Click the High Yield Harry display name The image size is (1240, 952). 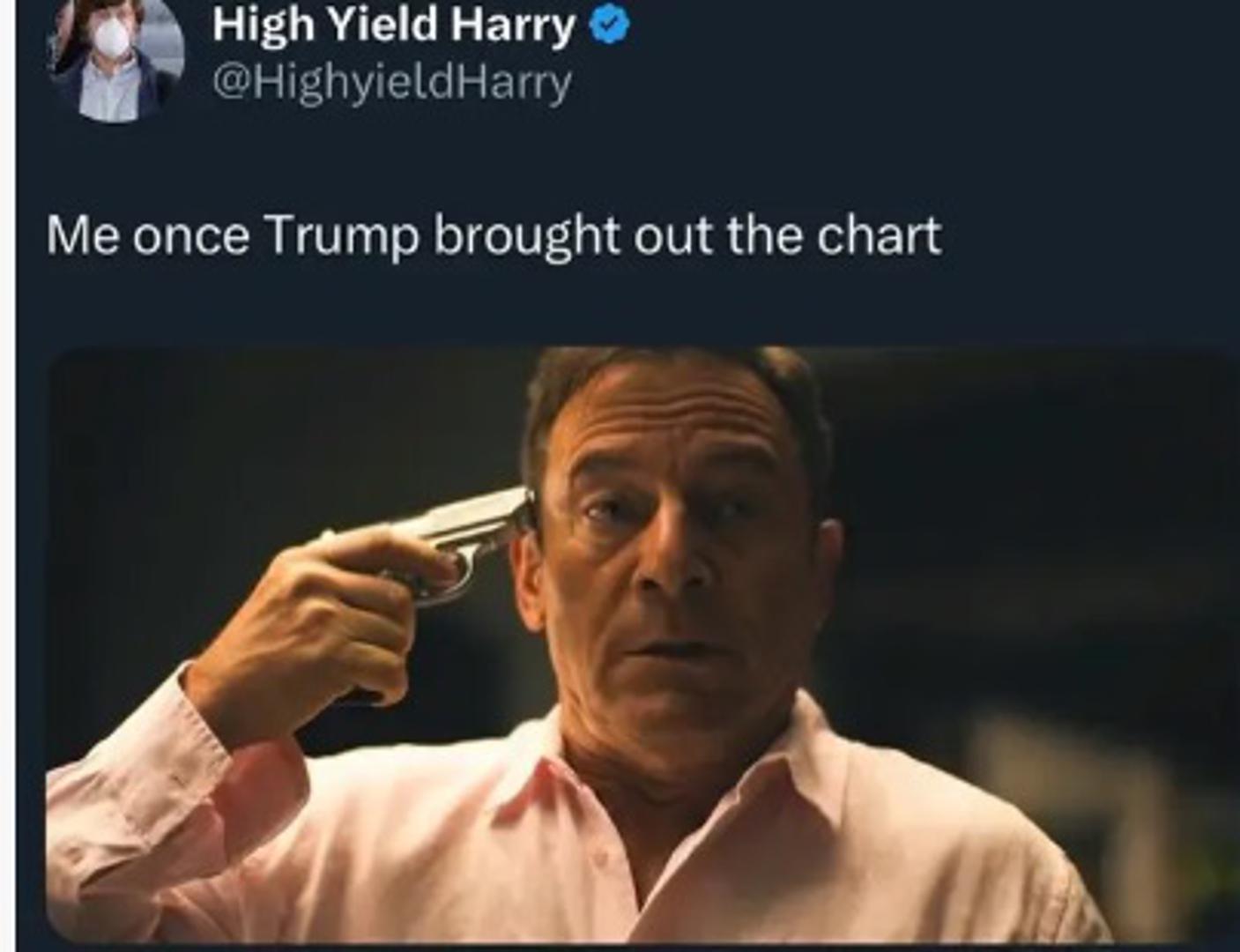pos(393,26)
